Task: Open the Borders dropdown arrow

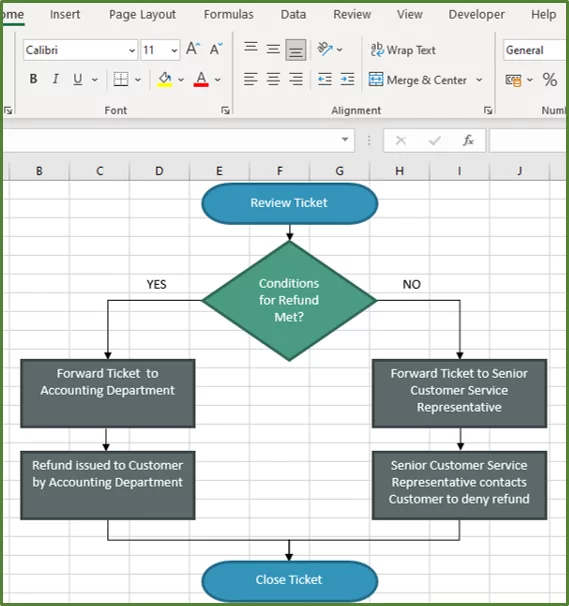Action: pyautogui.click(x=138, y=80)
